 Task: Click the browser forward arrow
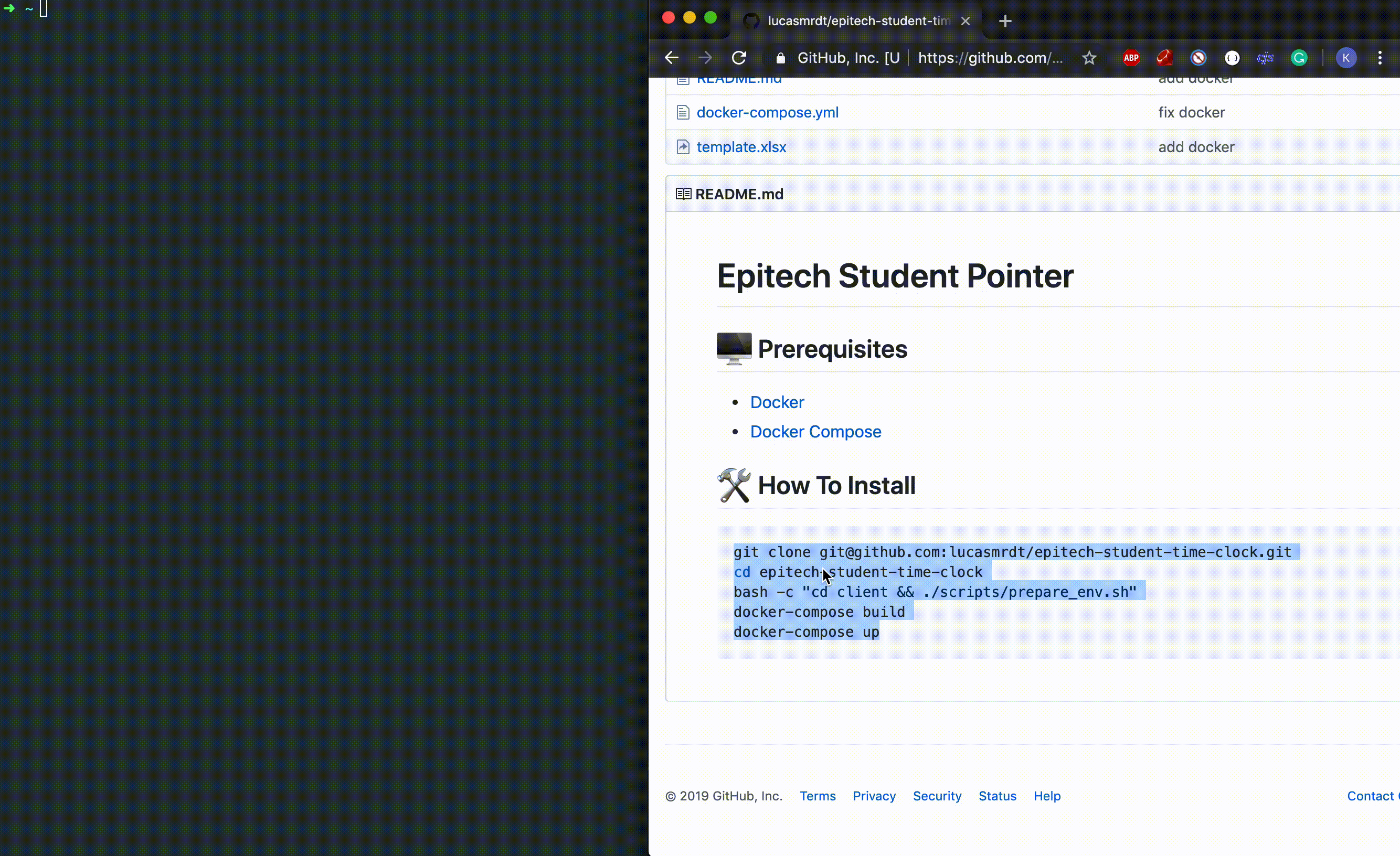(x=705, y=58)
